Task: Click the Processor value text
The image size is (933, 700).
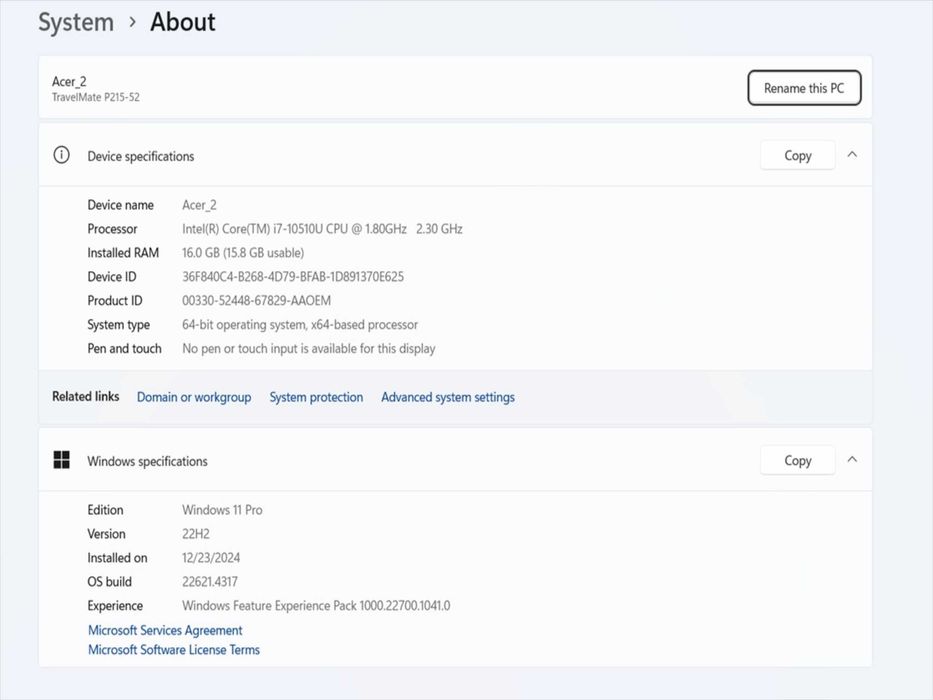Action: (322, 229)
